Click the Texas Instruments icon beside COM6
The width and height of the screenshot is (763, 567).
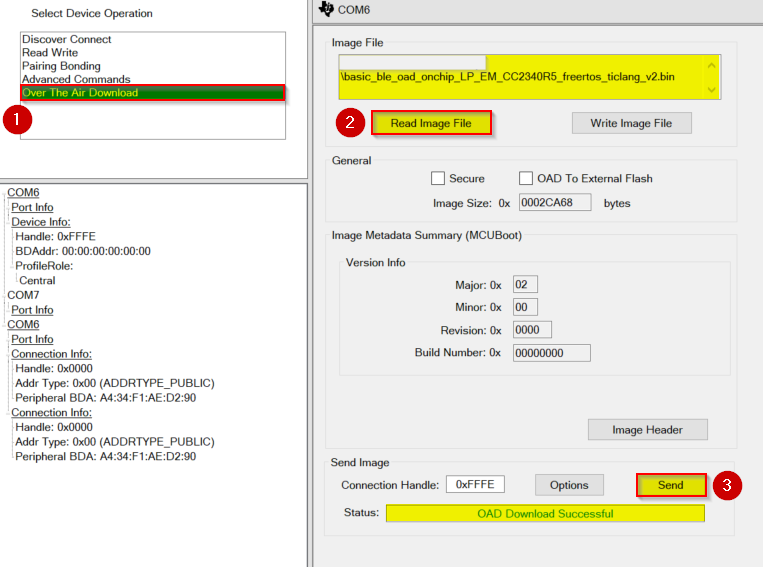pos(325,9)
